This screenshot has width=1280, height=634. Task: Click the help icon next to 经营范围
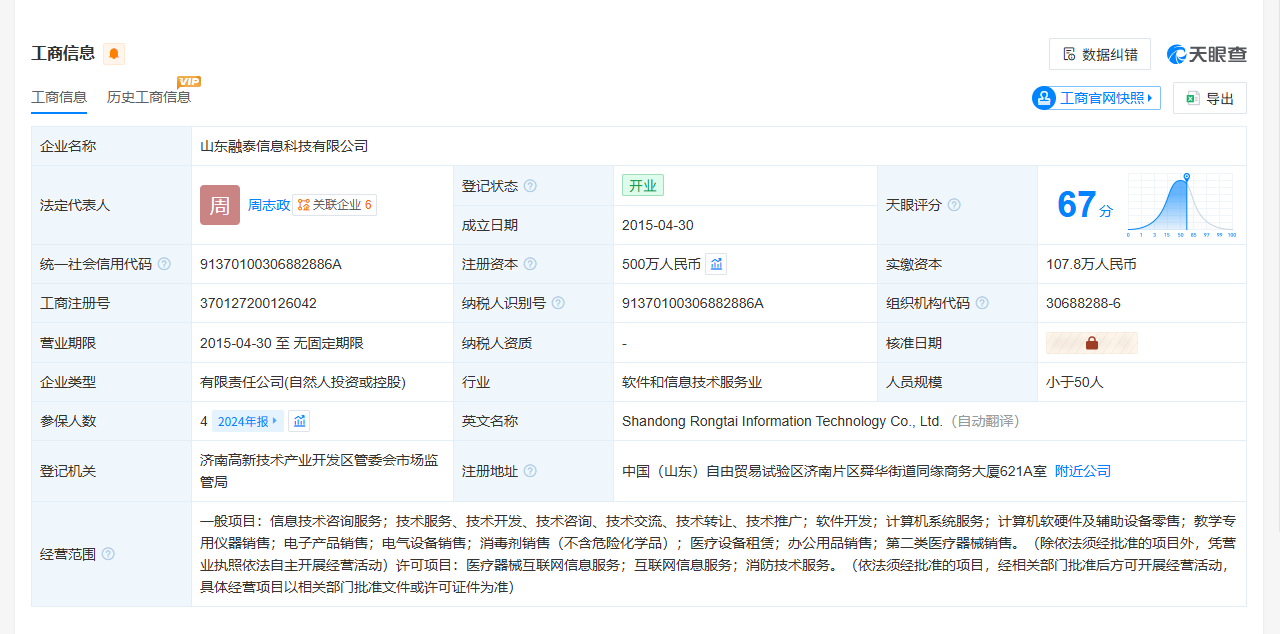(x=108, y=554)
